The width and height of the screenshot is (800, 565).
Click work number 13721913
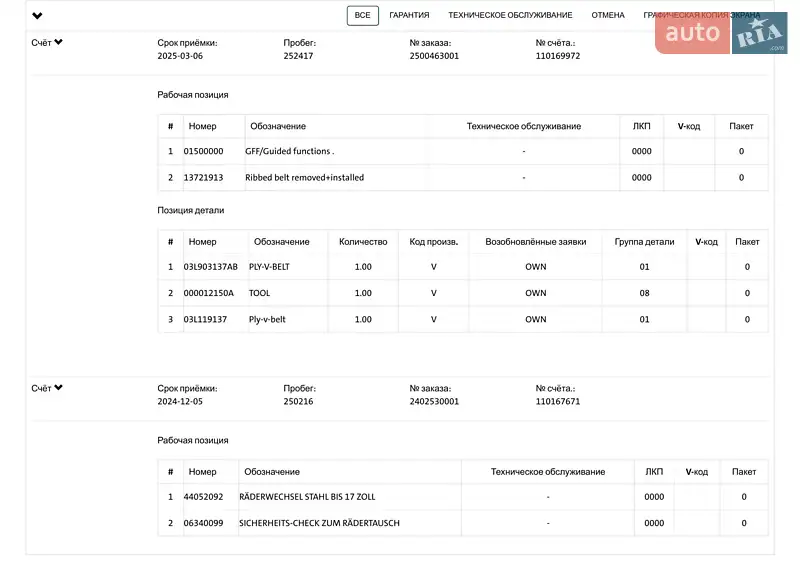point(203,178)
